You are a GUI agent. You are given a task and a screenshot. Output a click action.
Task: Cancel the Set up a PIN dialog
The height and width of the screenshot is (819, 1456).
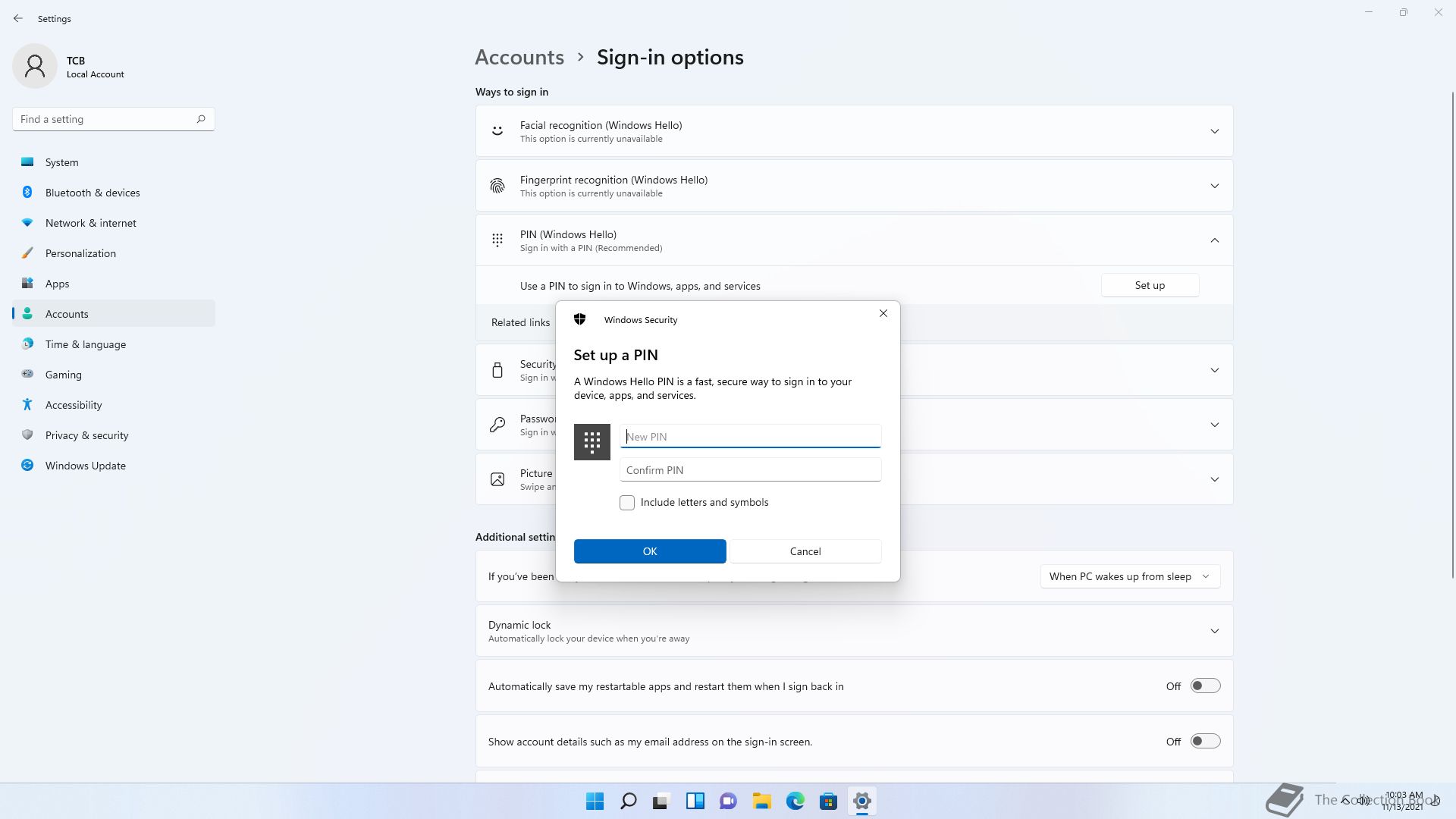click(x=805, y=551)
